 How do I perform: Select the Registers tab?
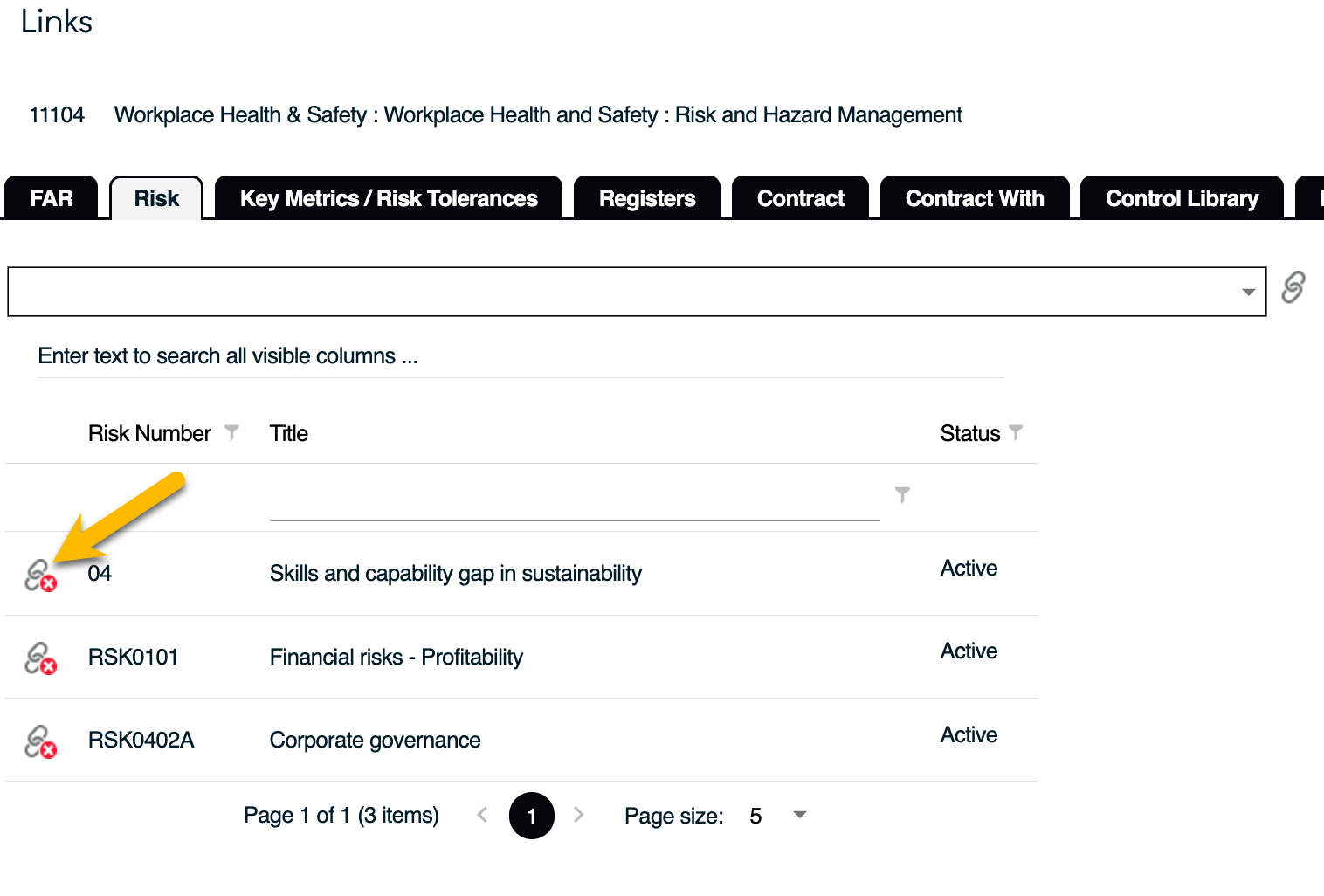[x=647, y=198]
